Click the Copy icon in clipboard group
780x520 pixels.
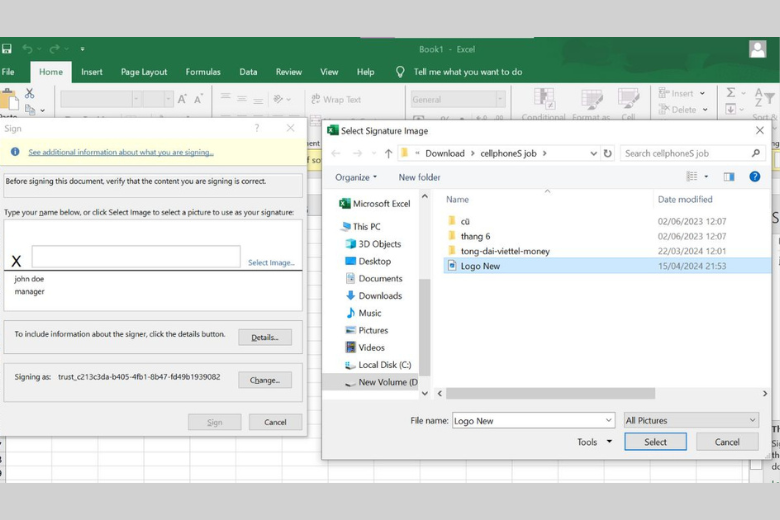[x=30, y=109]
